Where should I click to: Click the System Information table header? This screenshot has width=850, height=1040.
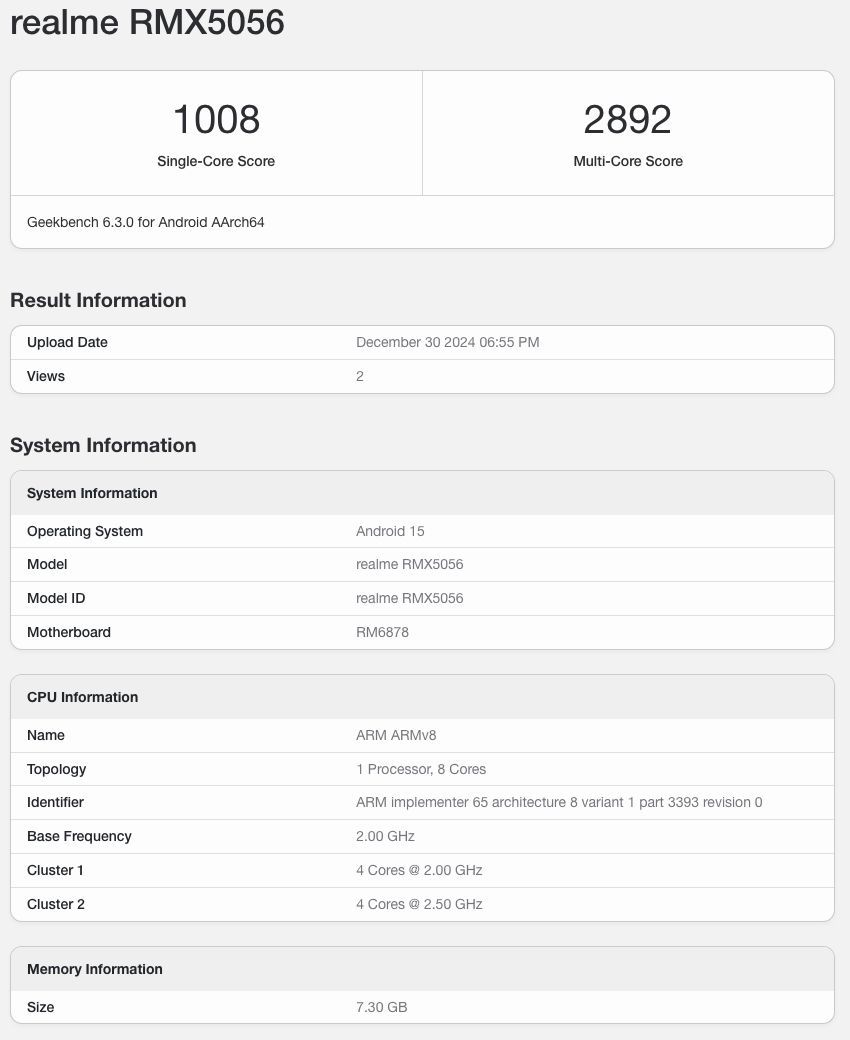(92, 493)
